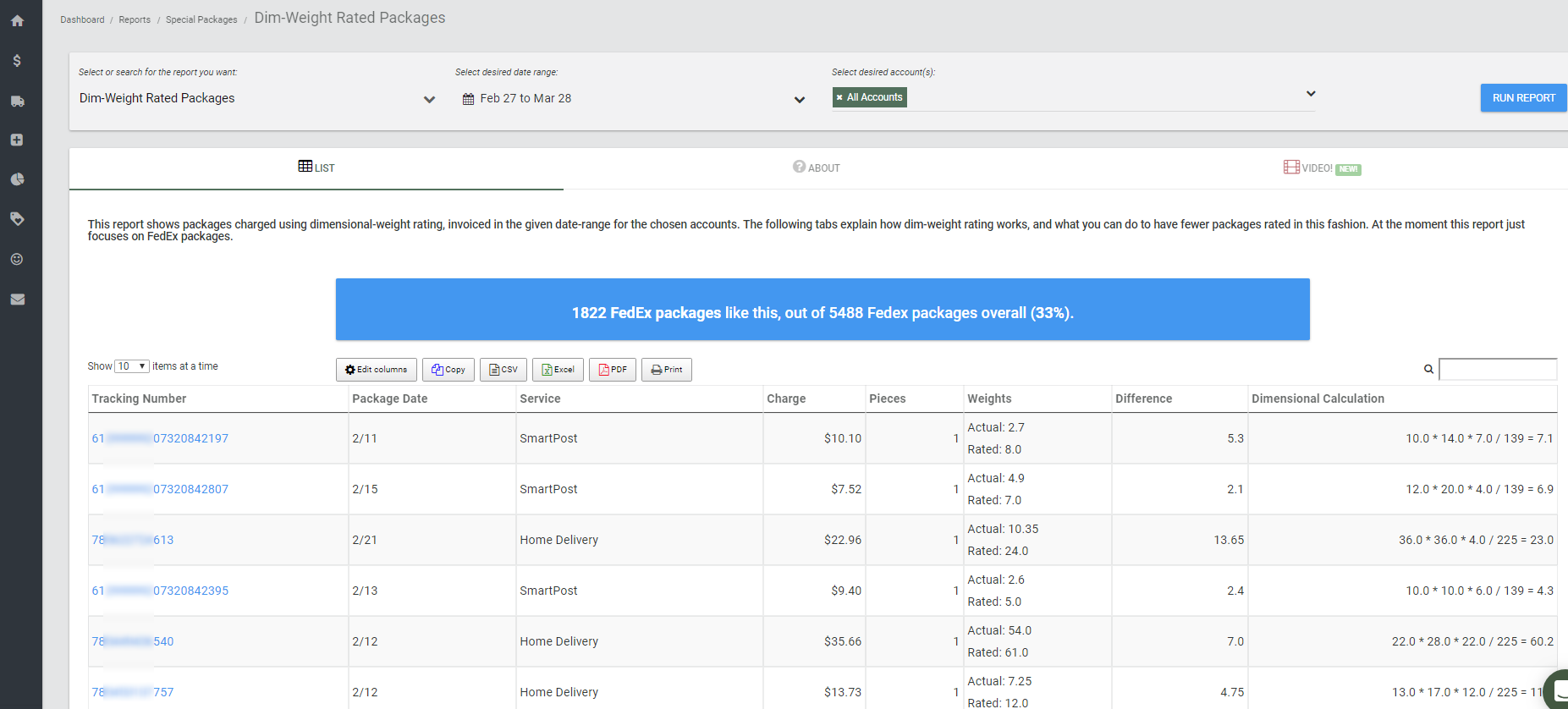Change the items shown per page

[x=132, y=366]
